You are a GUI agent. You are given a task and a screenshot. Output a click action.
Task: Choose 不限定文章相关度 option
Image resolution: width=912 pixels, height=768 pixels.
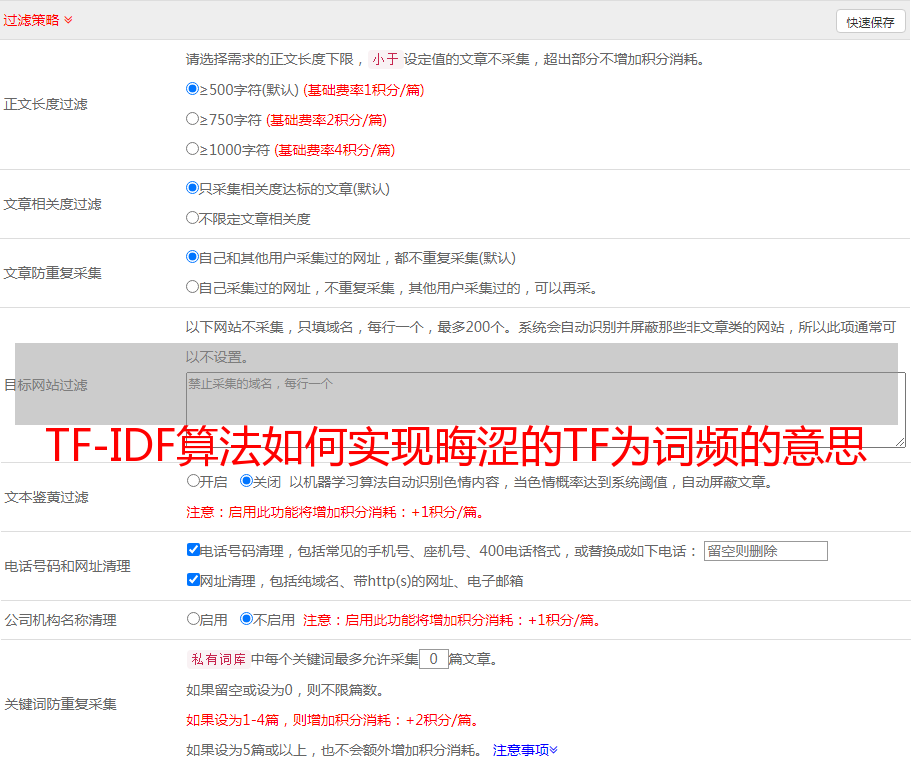point(193,218)
